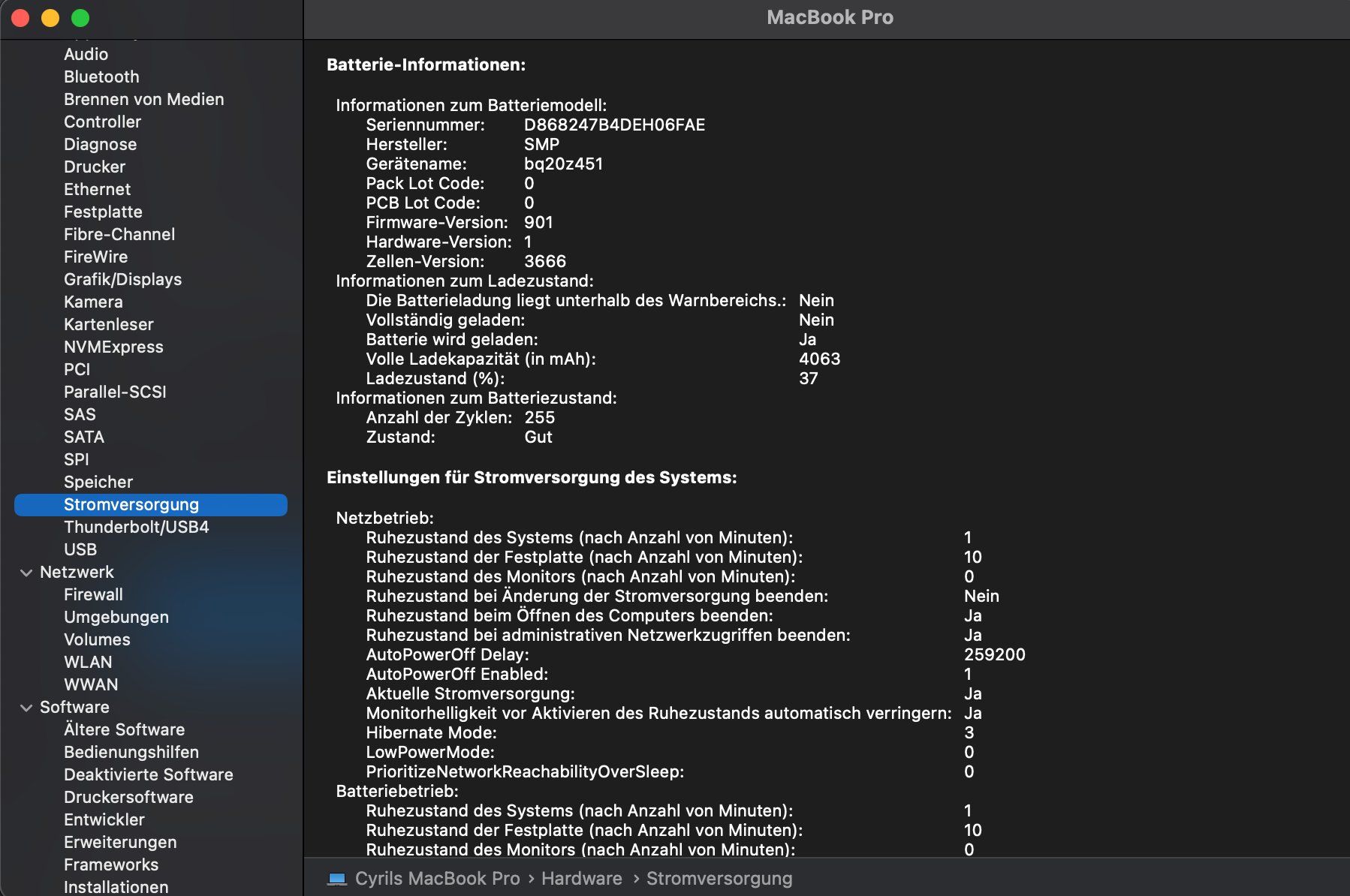Click the MacBook Pro window title
Viewport: 1350px width, 896px height.
click(830, 17)
